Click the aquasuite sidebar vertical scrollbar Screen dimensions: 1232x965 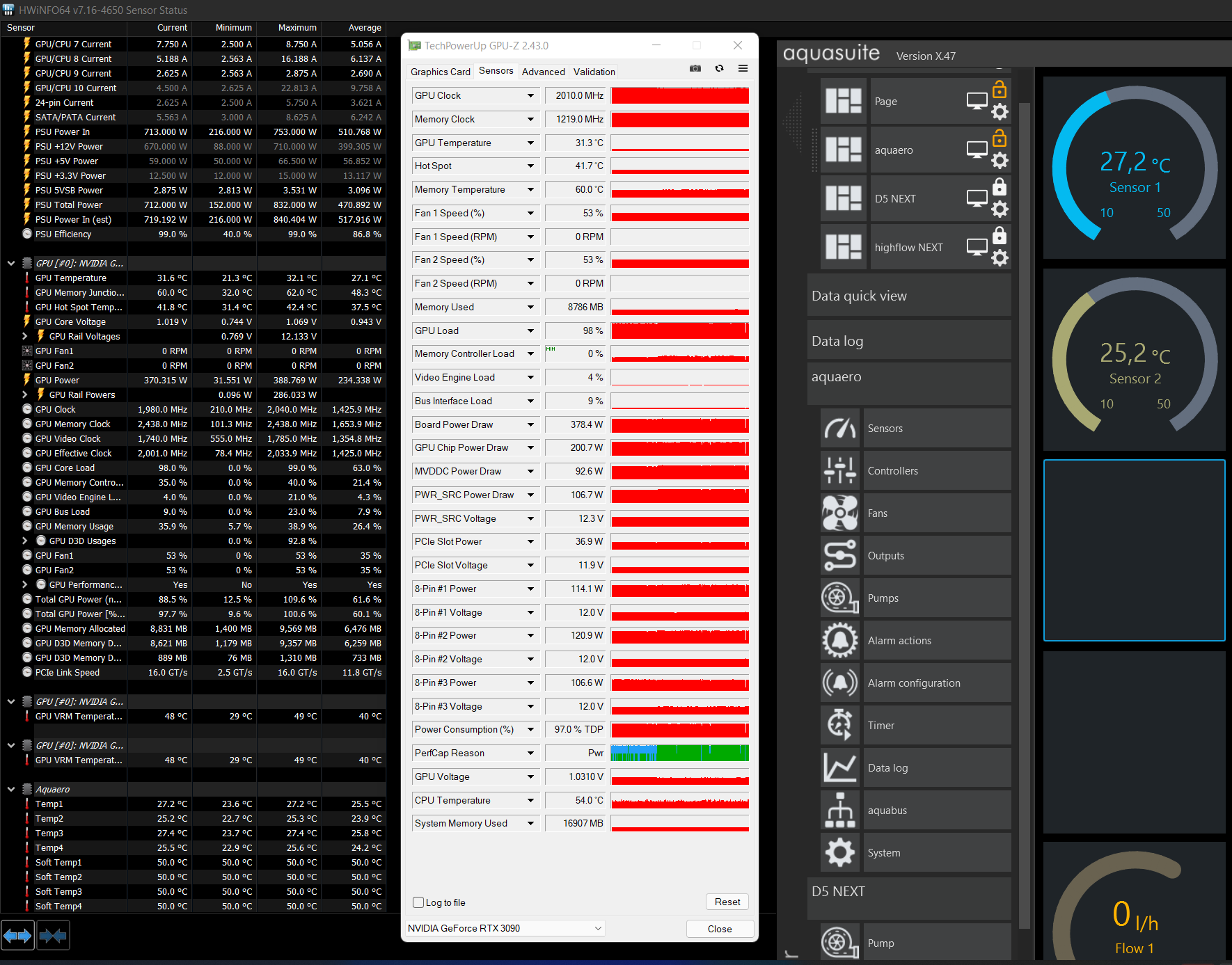[x=1024, y=515]
